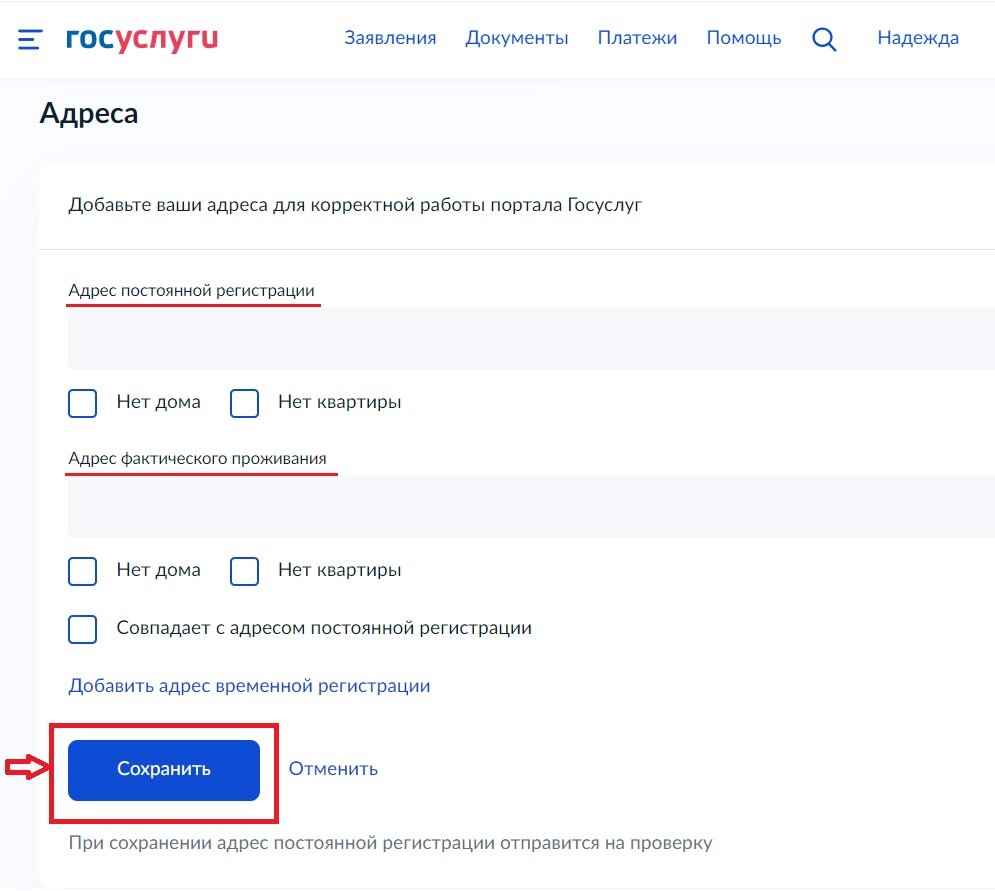Viewport: 995px width, 891px height.
Task: Click the Госуслуги logo
Action: (141, 38)
